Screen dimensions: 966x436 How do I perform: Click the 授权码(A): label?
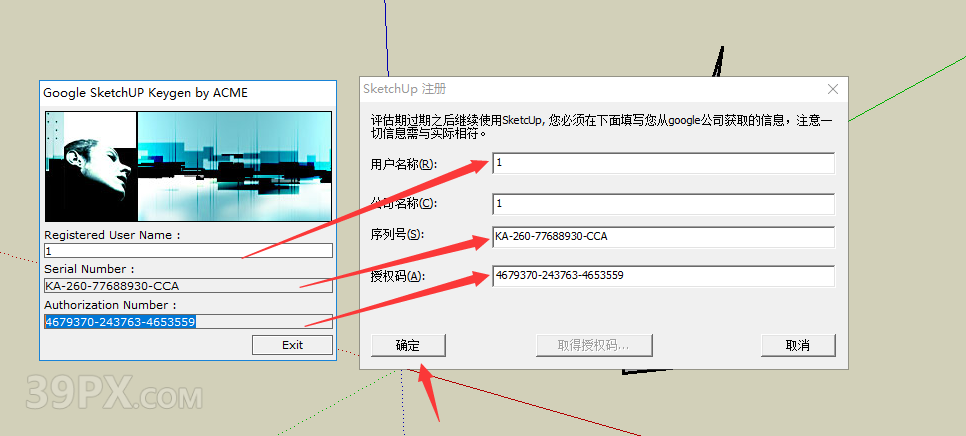click(398, 276)
